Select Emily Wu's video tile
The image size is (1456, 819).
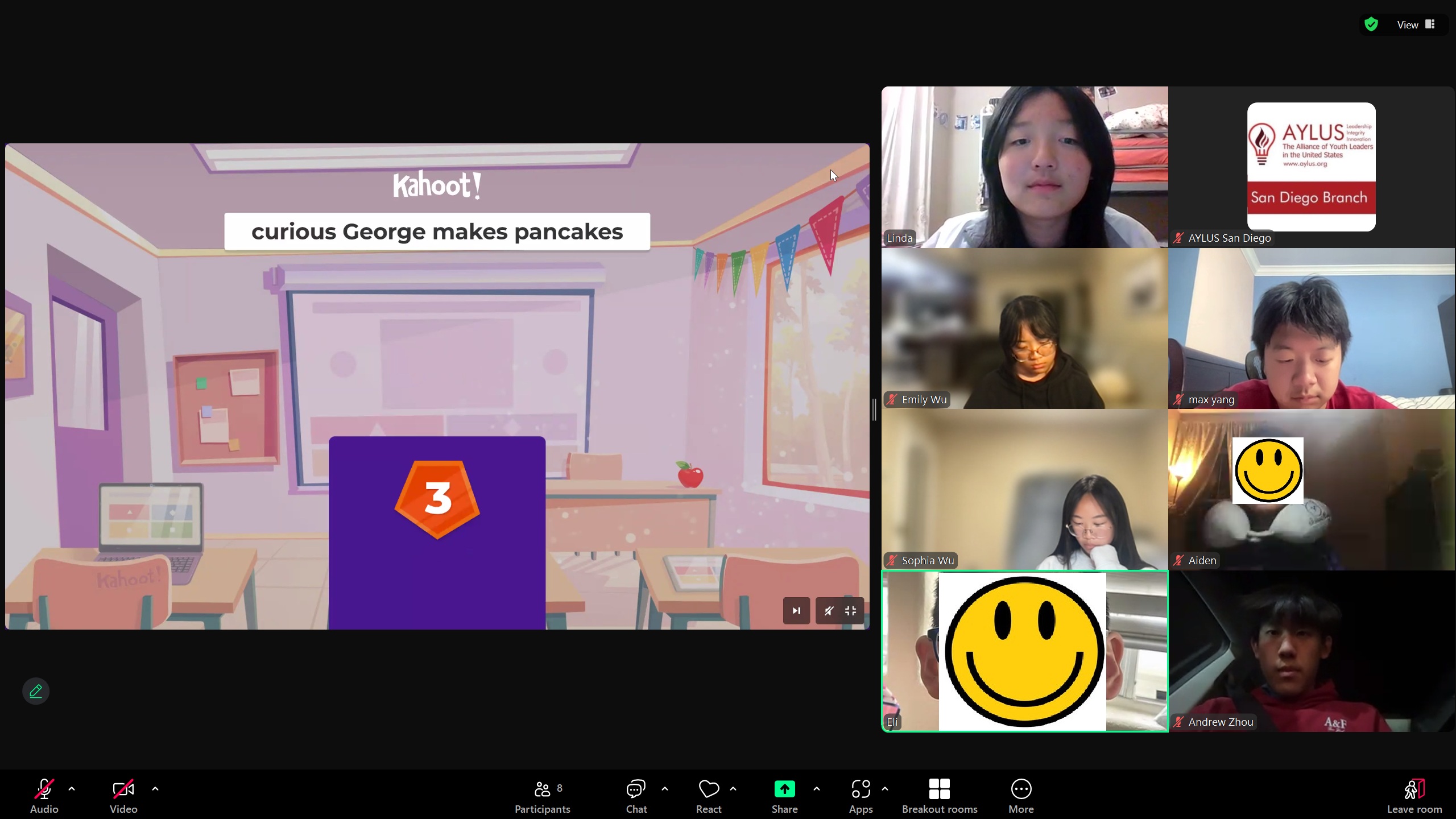coord(1024,328)
